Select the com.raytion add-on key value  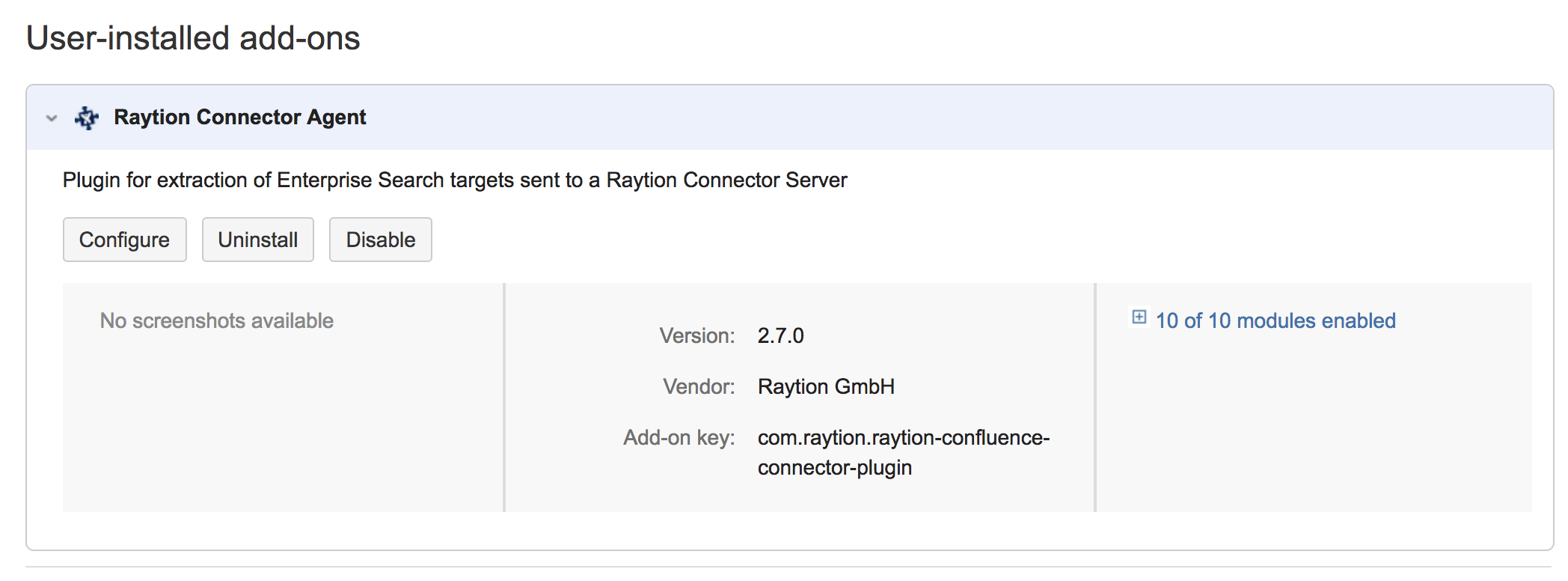(903, 452)
